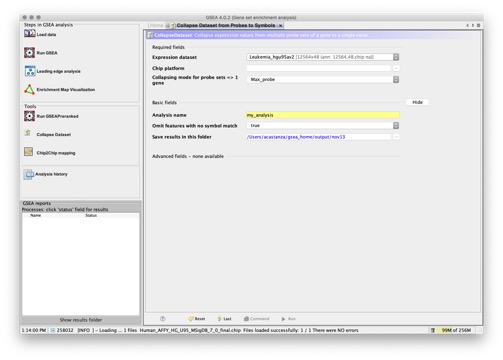Click the Hide basic fields button
Viewport: 503px width, 360px height.
[x=417, y=102]
